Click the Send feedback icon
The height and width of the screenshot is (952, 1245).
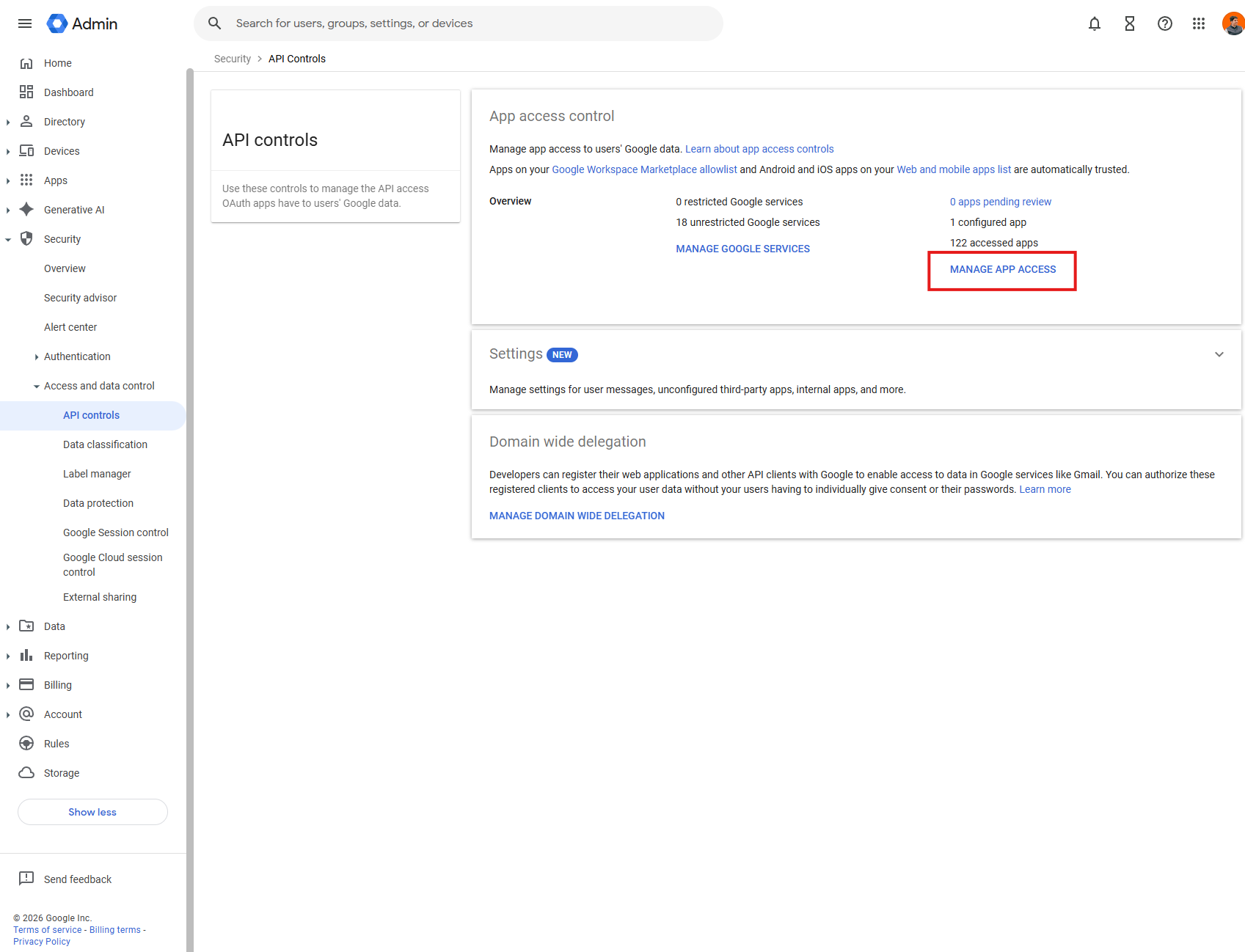(26, 879)
